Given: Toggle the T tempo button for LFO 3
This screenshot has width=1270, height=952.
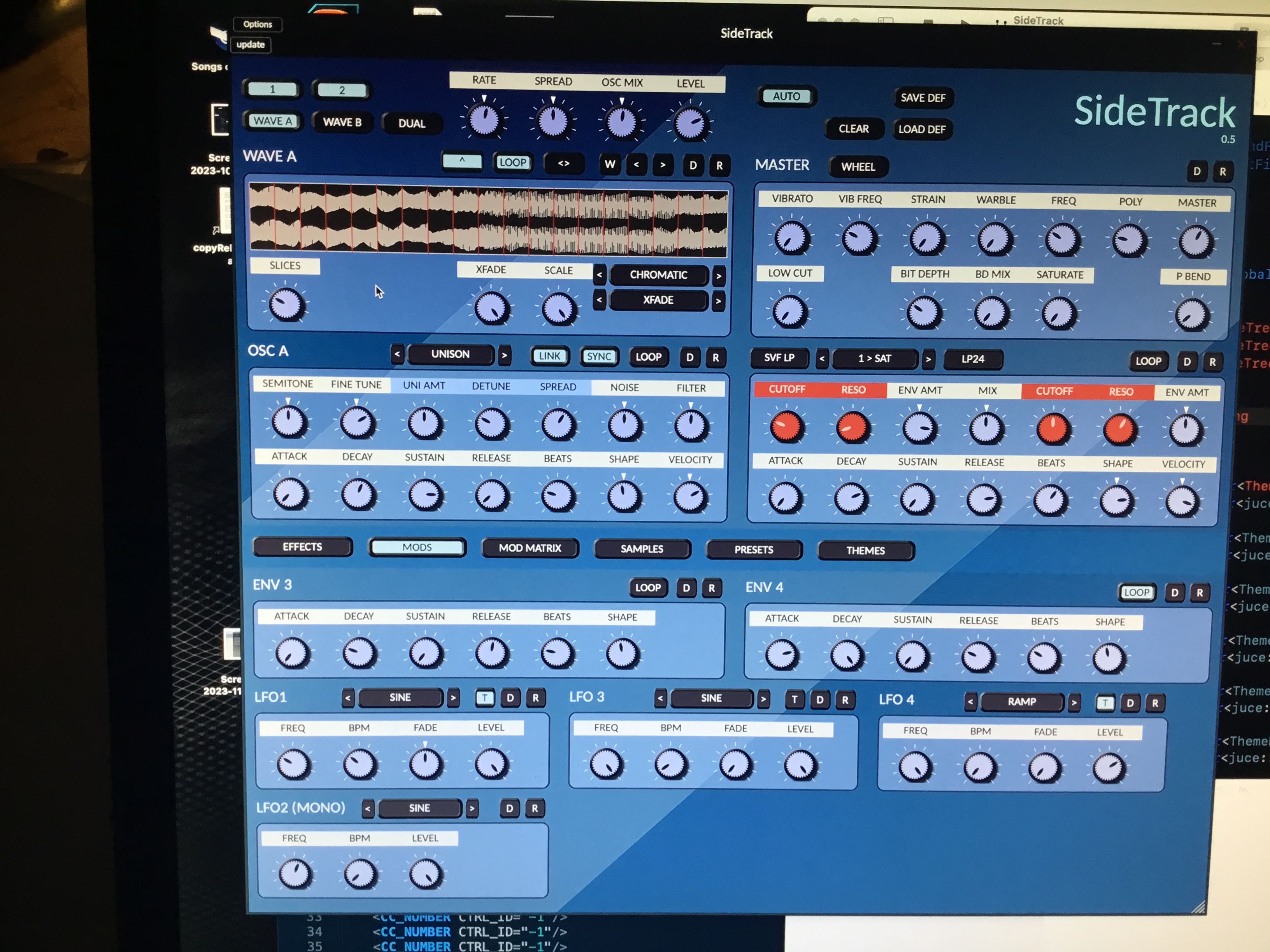Looking at the screenshot, I should pyautogui.click(x=795, y=700).
